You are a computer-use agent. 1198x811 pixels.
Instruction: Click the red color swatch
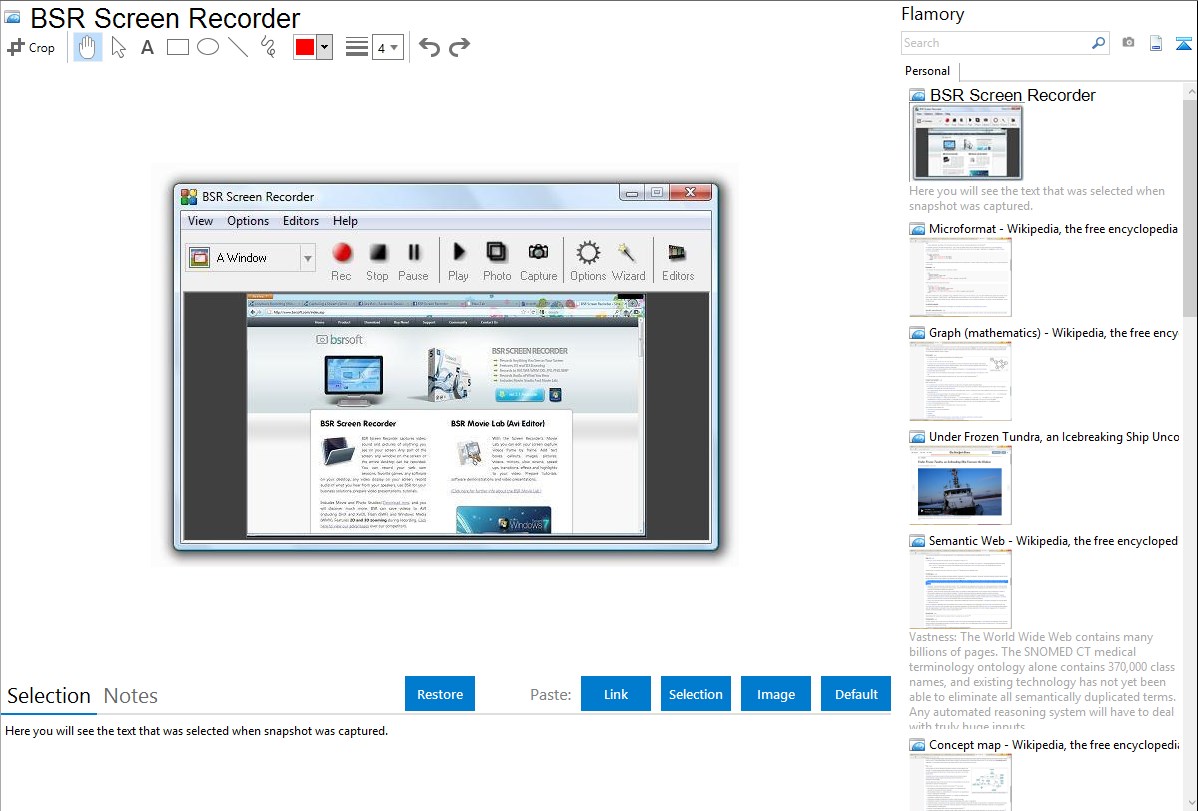tap(305, 47)
